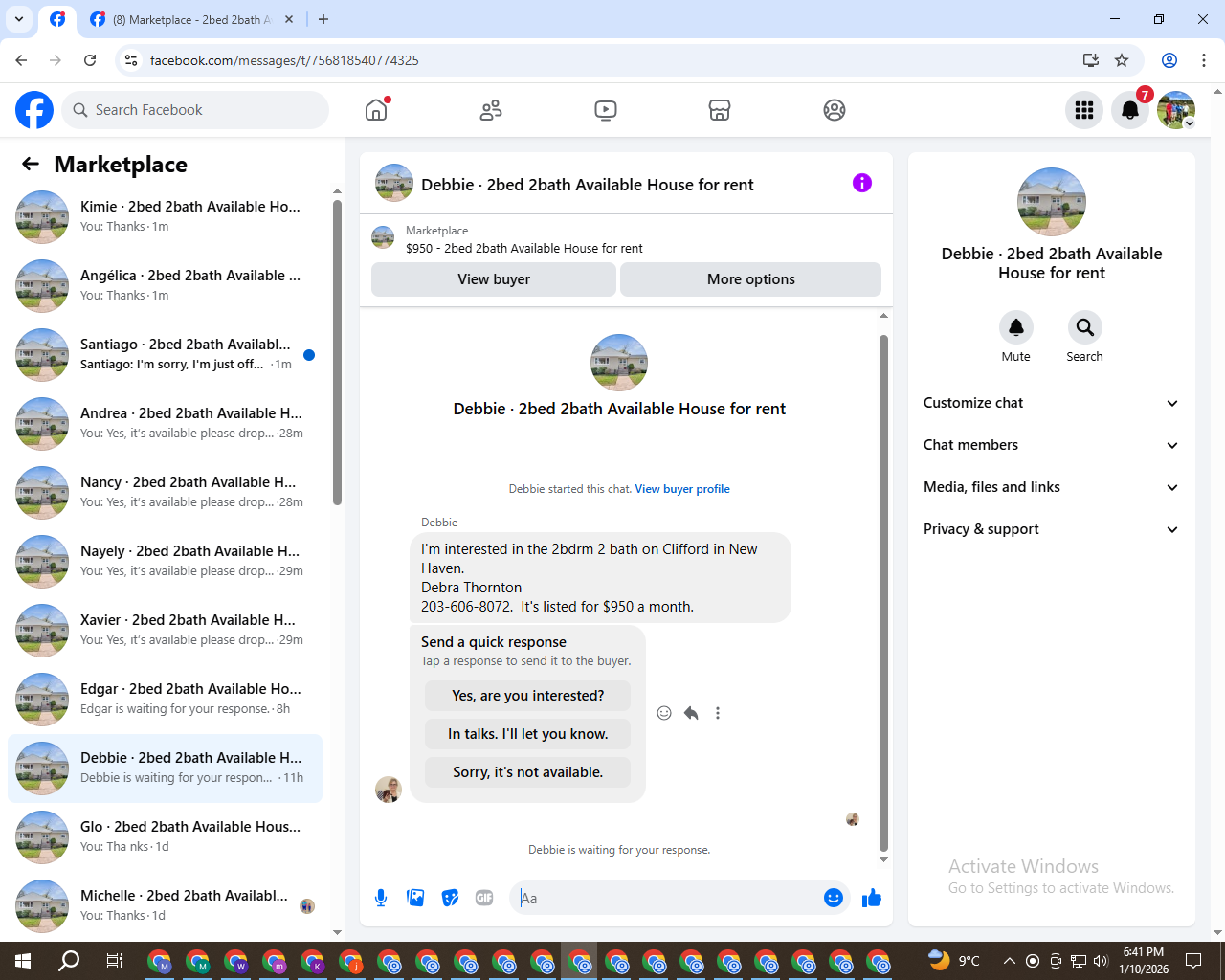Mute the conversation with the bell icon

pos(1016,327)
